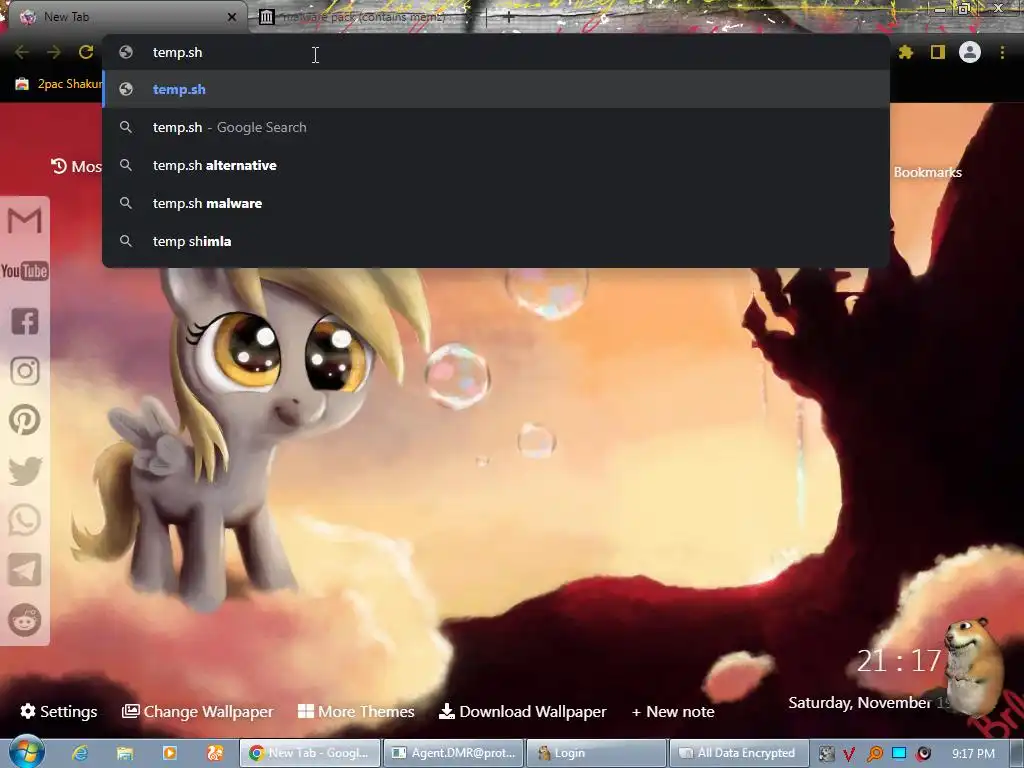This screenshot has height=768, width=1024.
Task: Launch Internet Explorer from taskbar
Action: (x=80, y=753)
